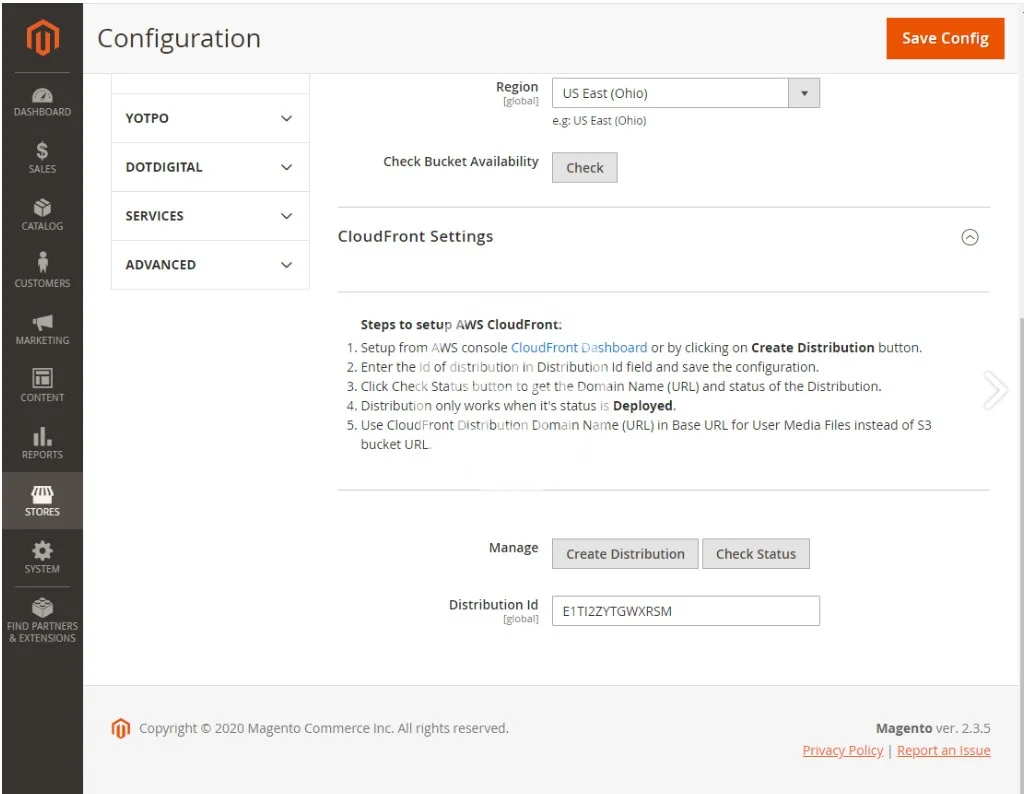Open the System gear icon menu
The height and width of the screenshot is (794, 1024).
point(42,557)
